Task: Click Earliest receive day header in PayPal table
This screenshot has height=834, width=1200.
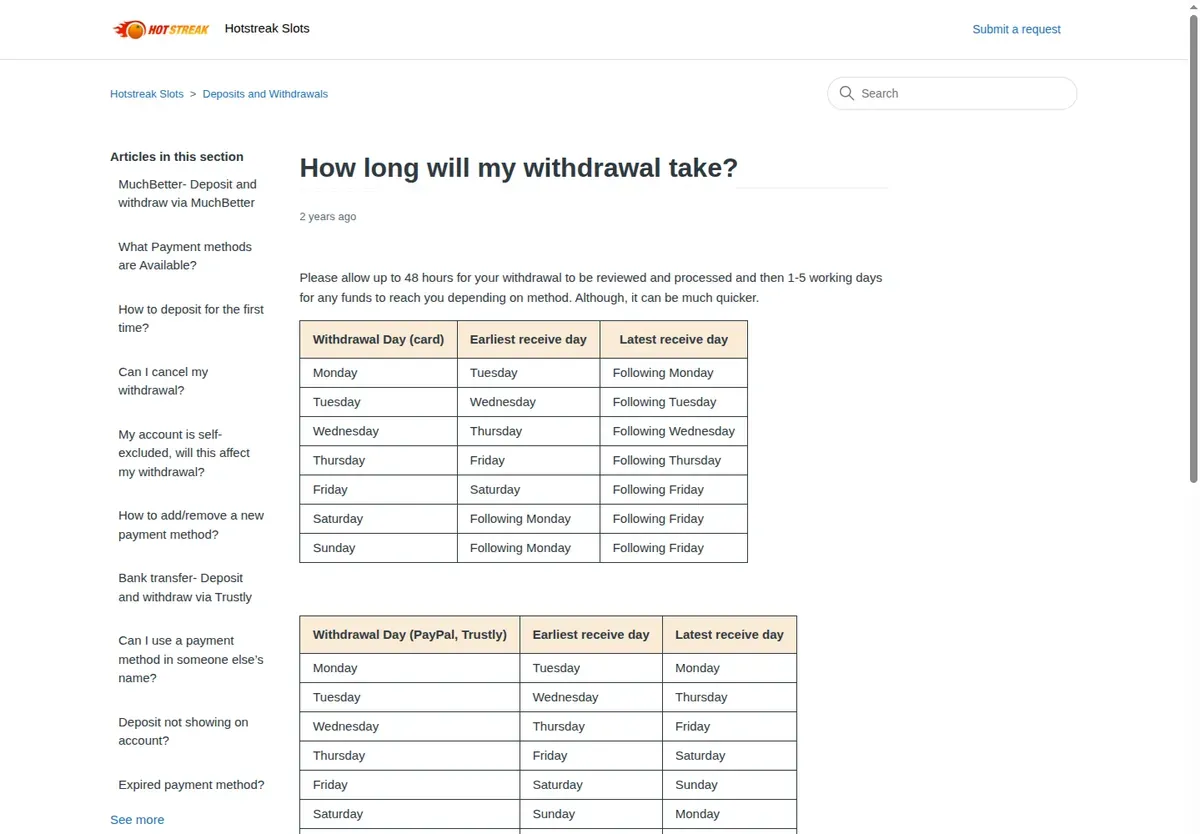Action: pyautogui.click(x=591, y=634)
